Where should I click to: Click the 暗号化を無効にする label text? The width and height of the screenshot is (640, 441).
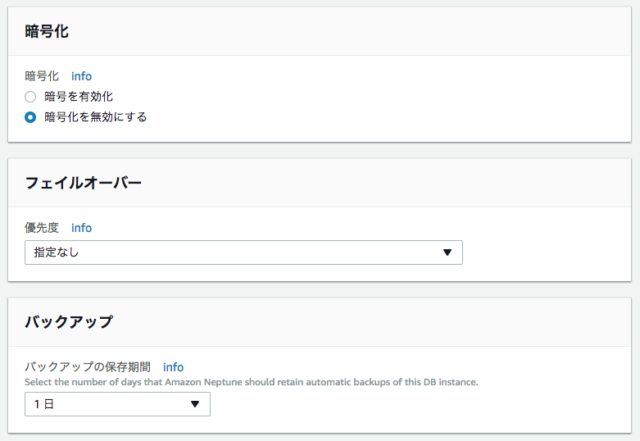[96, 117]
